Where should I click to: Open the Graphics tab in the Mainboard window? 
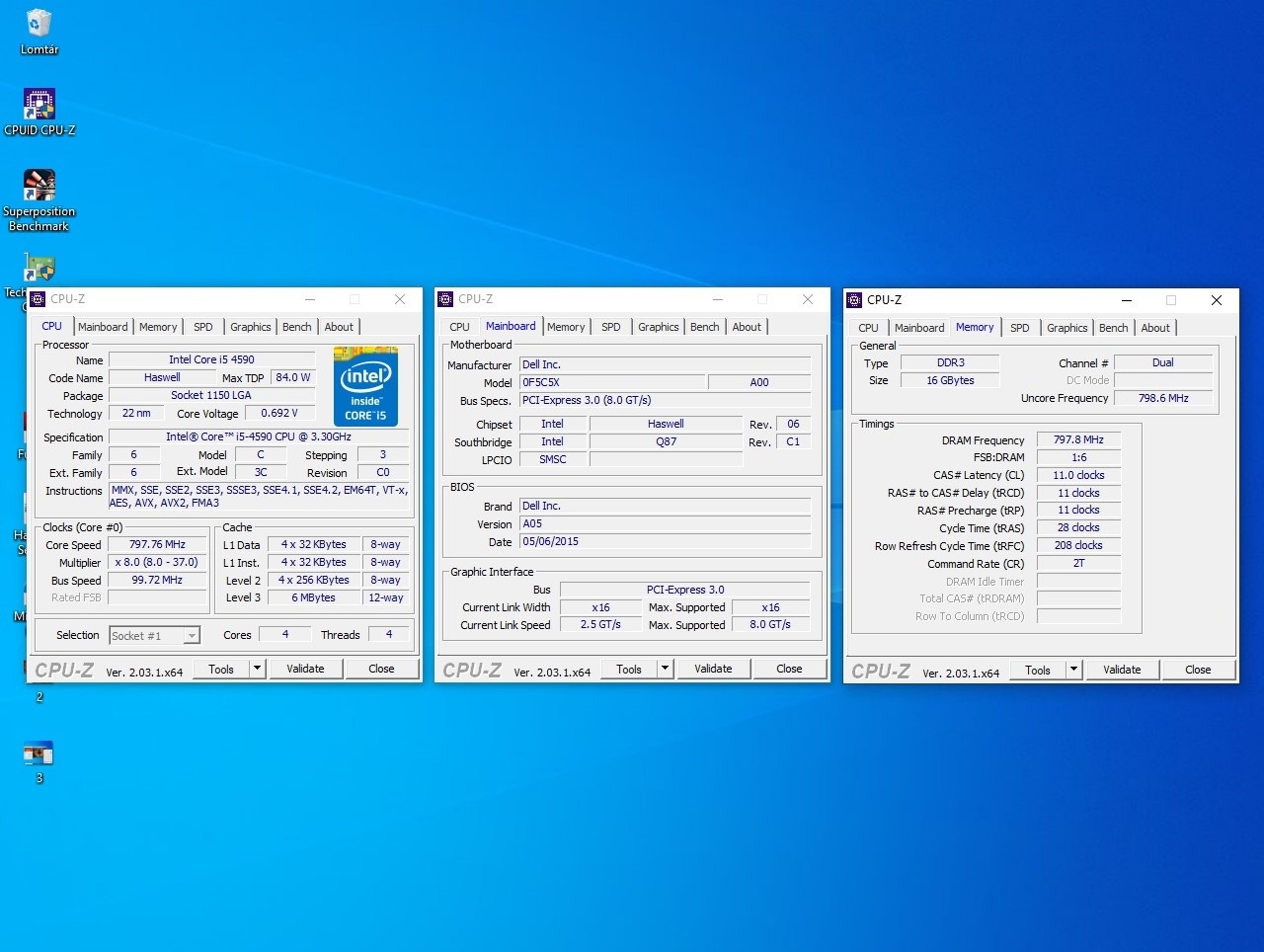coord(659,327)
